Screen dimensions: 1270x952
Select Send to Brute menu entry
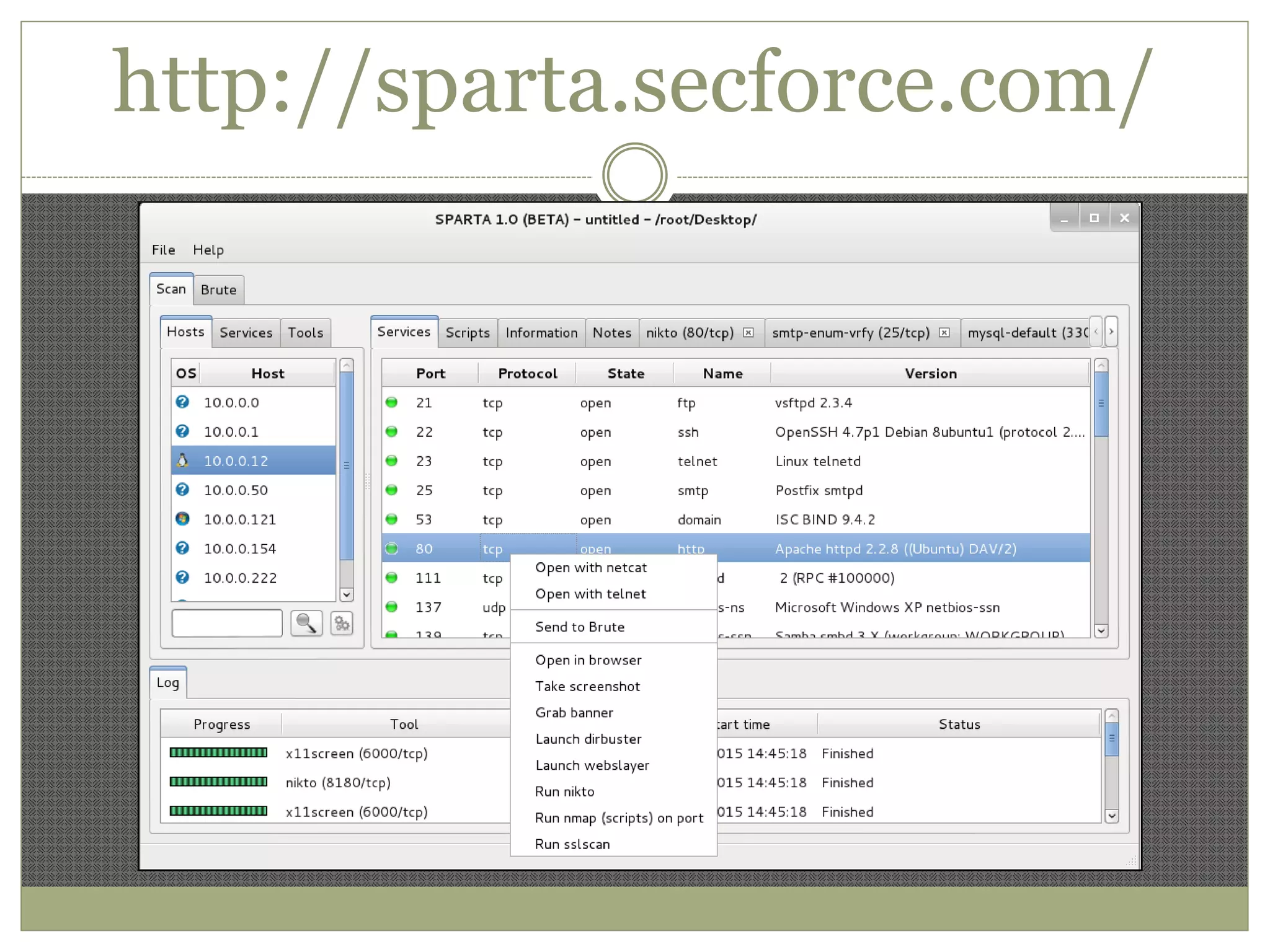coord(579,627)
